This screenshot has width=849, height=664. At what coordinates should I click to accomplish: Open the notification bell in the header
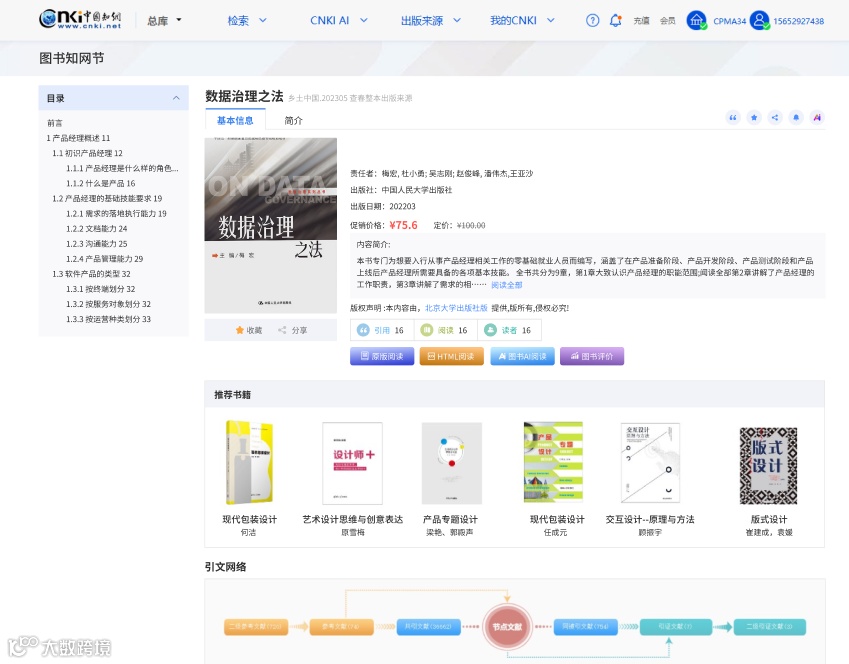coord(615,21)
